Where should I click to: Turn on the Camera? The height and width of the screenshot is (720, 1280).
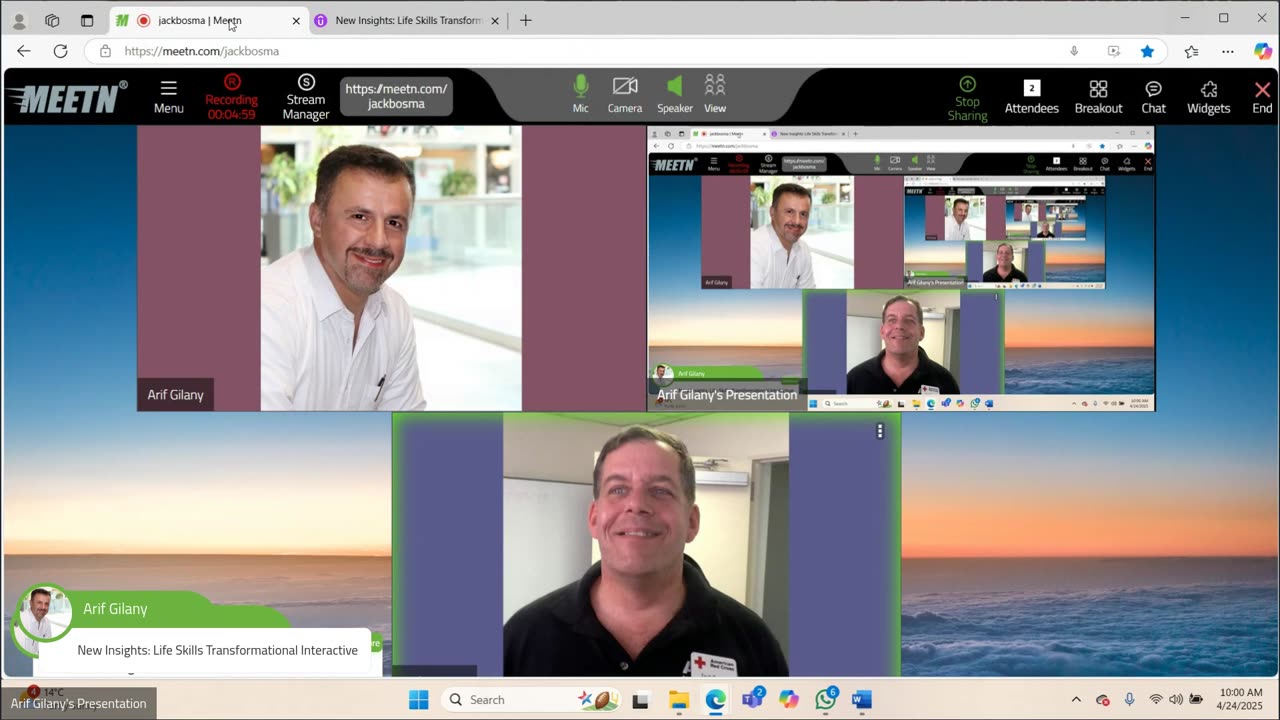(625, 95)
